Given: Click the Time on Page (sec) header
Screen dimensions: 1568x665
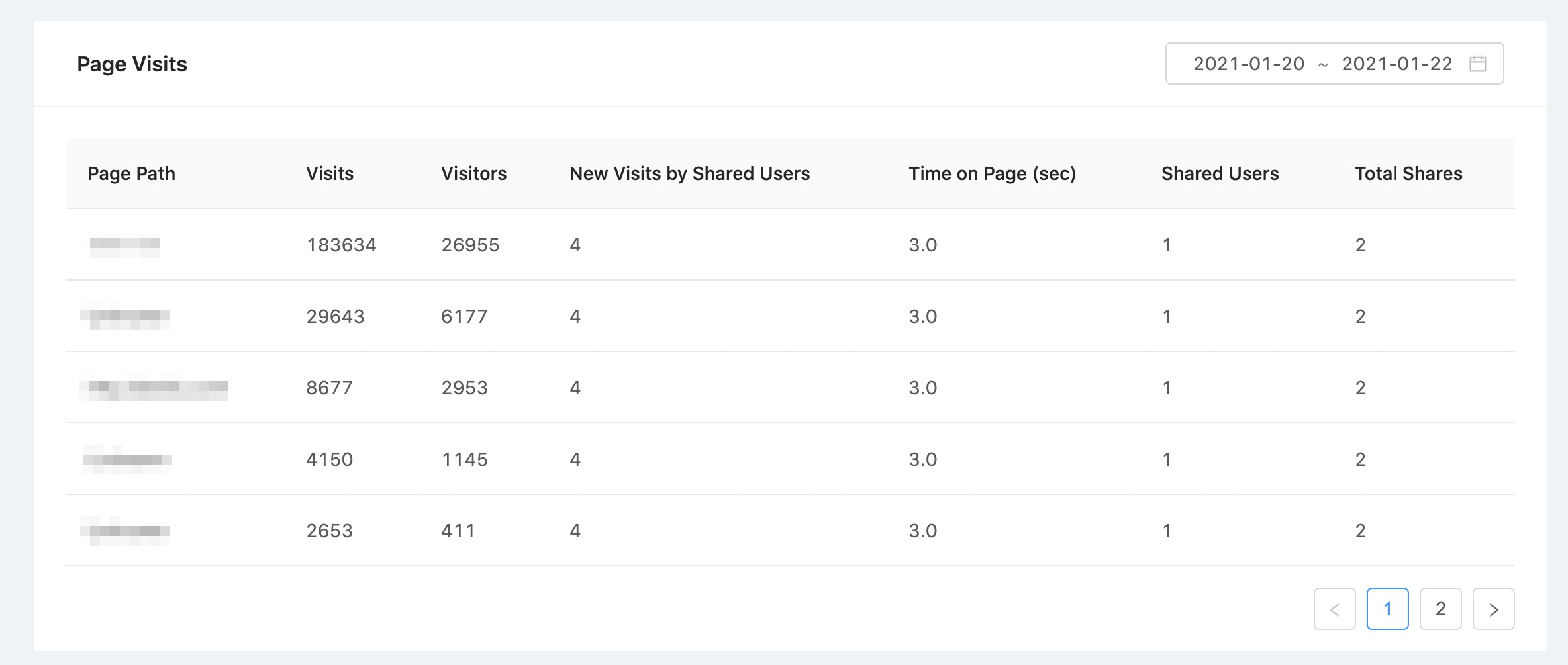Looking at the screenshot, I should [992, 173].
